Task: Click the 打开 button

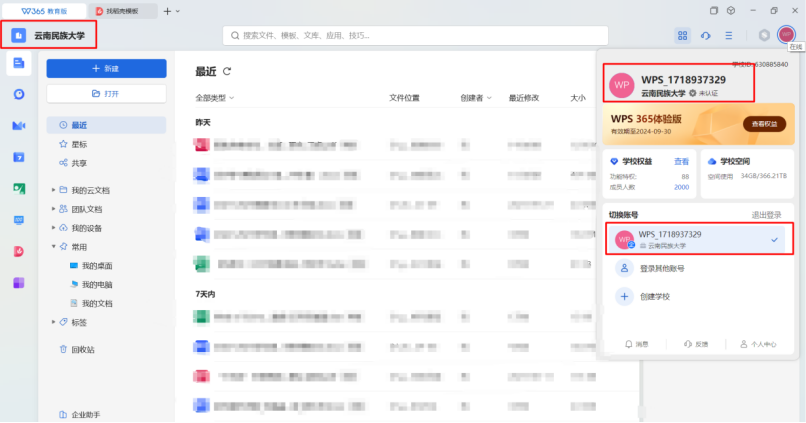Action: pos(106,94)
